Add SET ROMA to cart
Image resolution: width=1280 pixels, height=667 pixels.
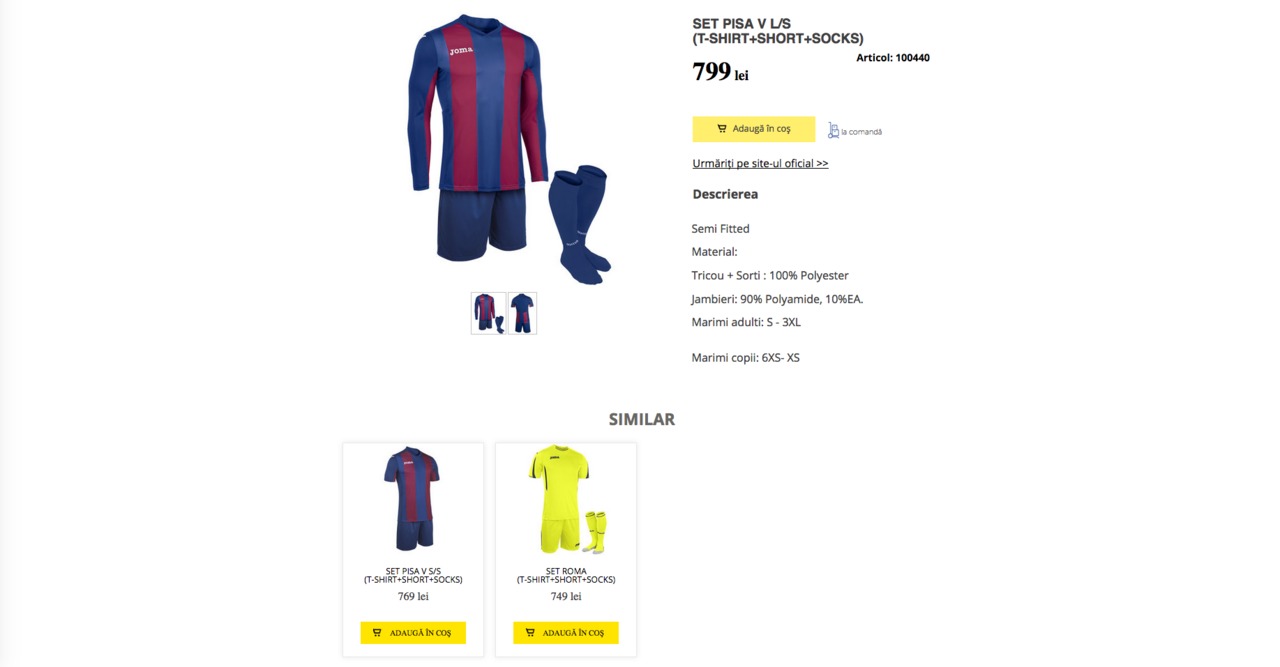(566, 633)
